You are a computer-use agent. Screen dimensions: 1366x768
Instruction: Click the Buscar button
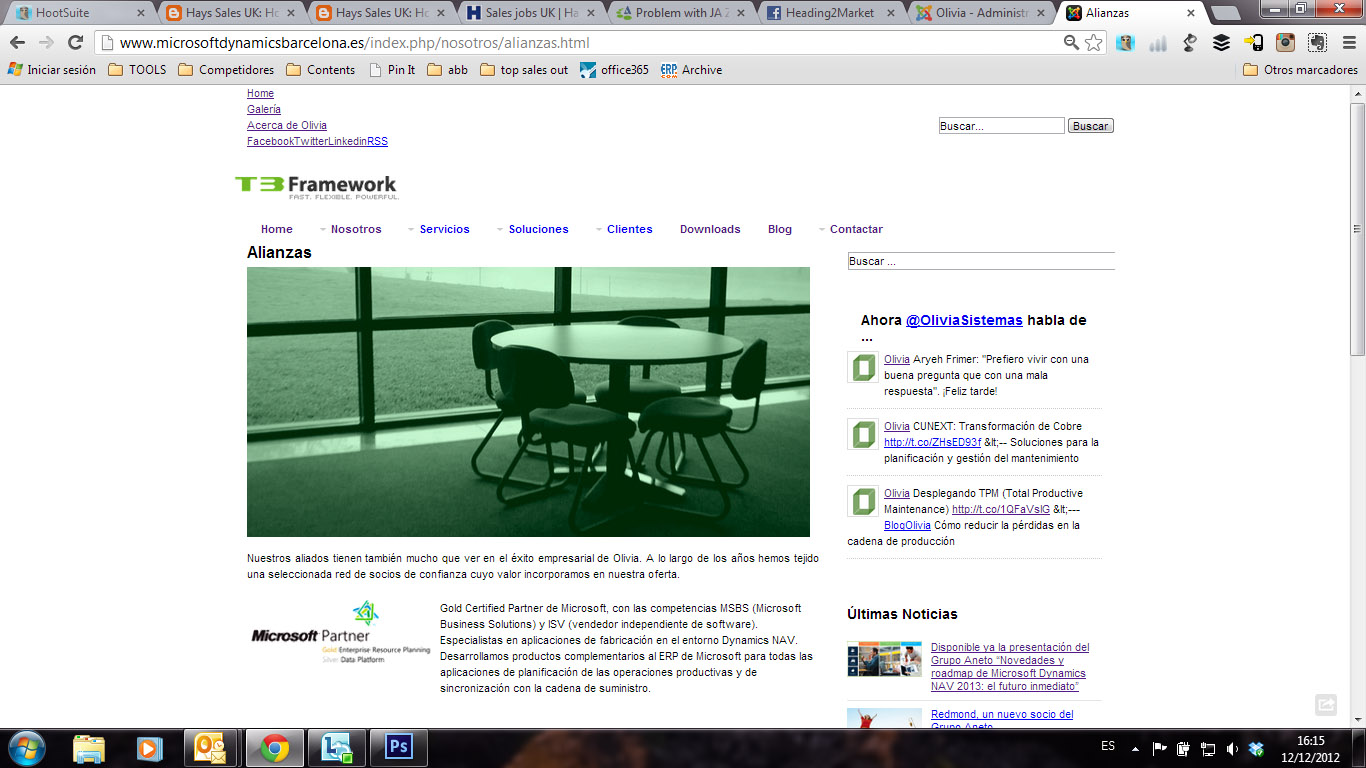(1090, 126)
